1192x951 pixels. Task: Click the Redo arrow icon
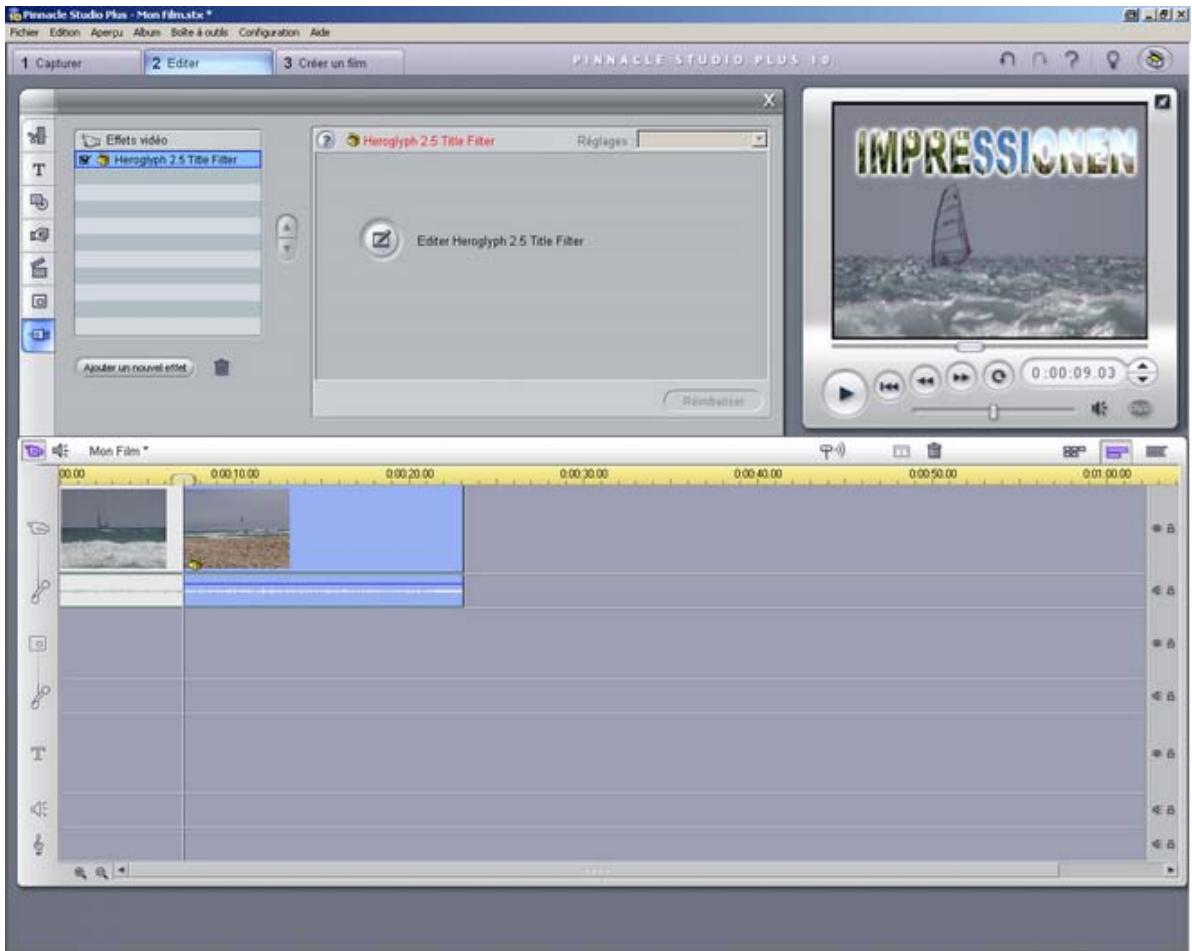1039,59
